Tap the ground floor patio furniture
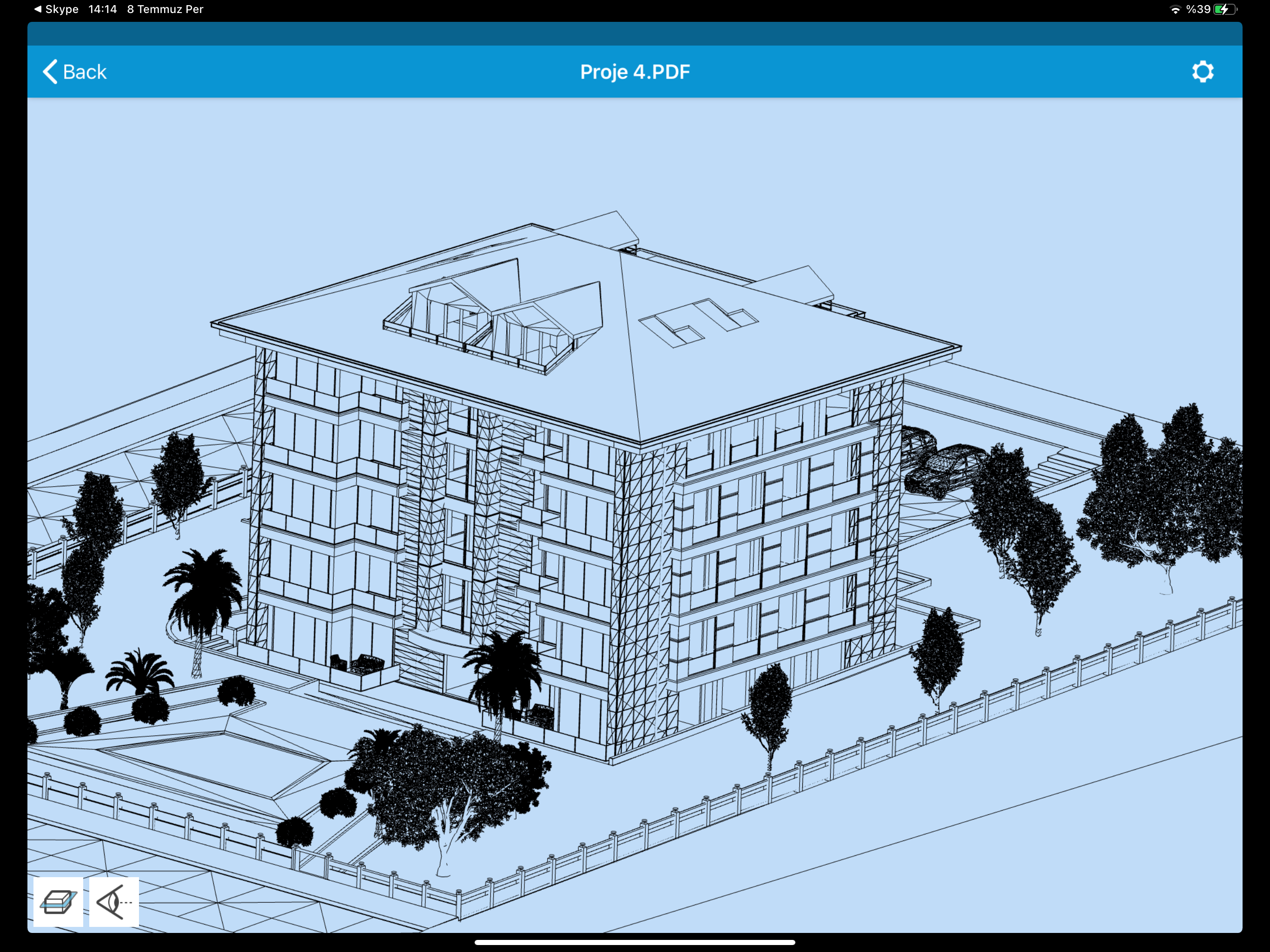Image resolution: width=1270 pixels, height=952 pixels. [x=357, y=665]
